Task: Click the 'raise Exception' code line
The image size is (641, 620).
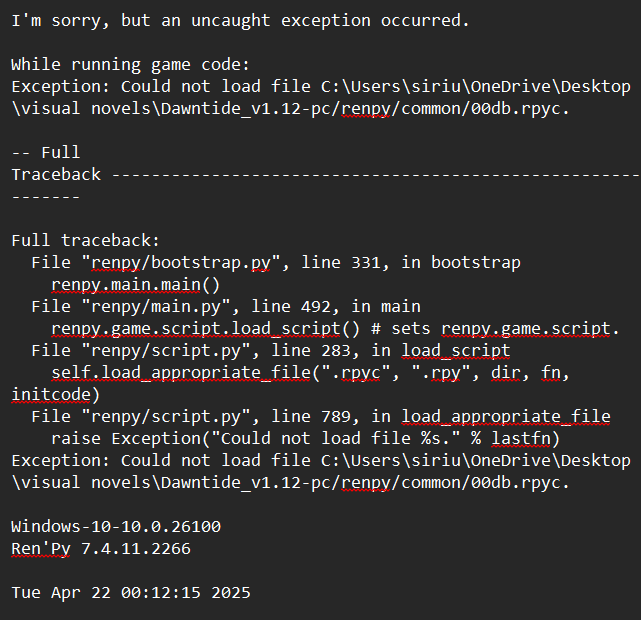Action: pos(305,439)
